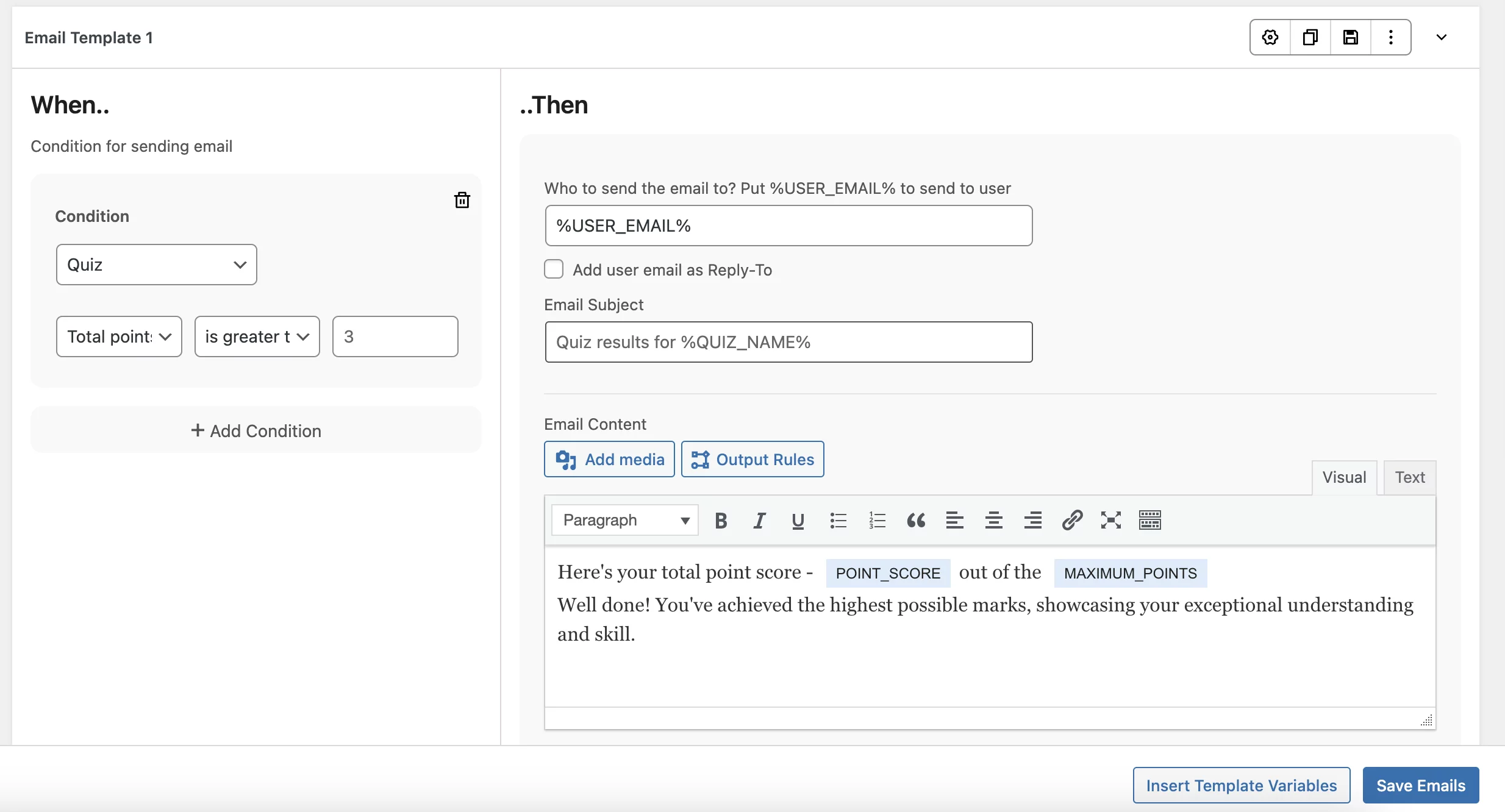Insert a bulleted list
The height and width of the screenshot is (812, 1505).
point(838,521)
